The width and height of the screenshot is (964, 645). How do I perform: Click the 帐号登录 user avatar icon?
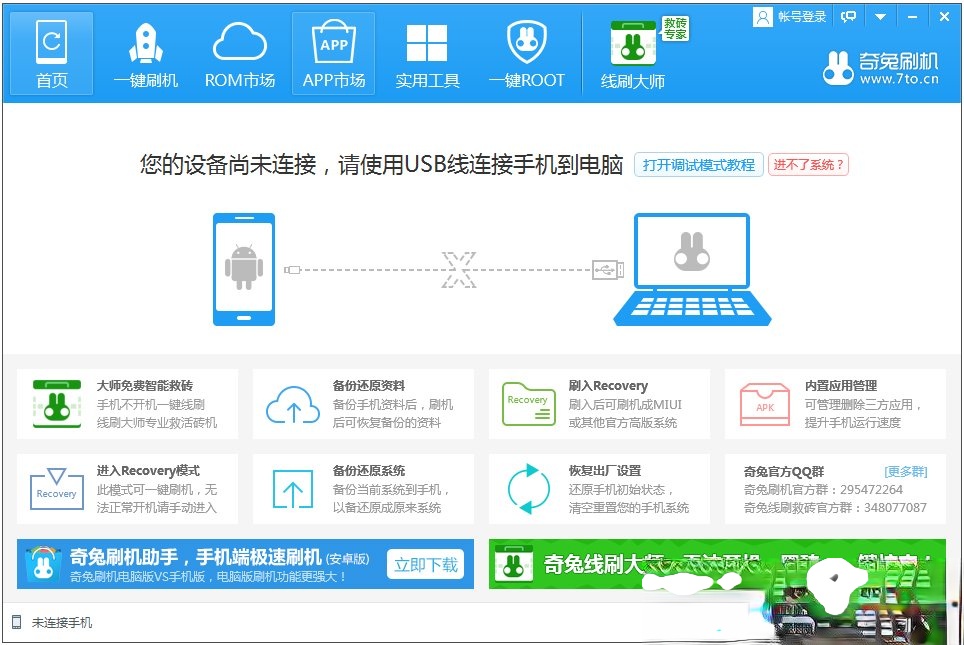(762, 17)
